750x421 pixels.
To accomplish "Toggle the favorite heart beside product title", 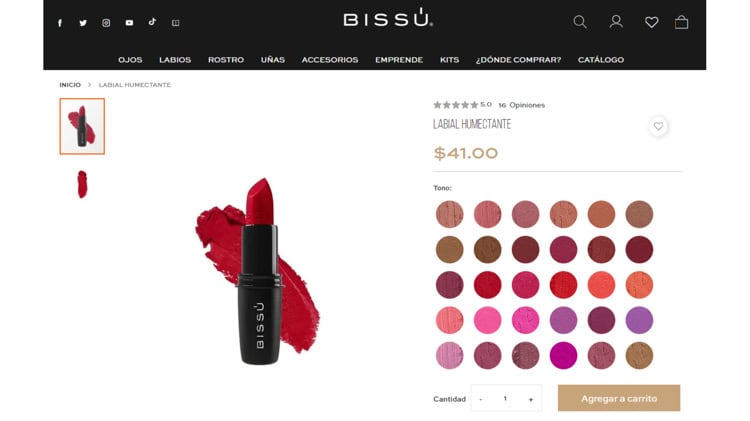I will (659, 126).
